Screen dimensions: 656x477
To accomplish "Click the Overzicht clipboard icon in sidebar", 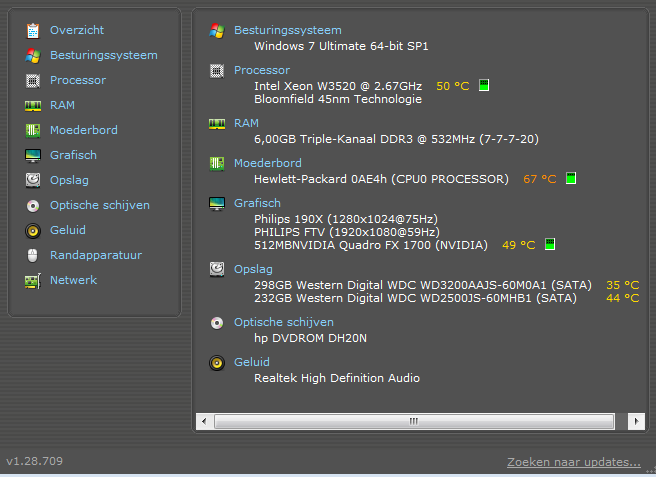I will (x=33, y=31).
